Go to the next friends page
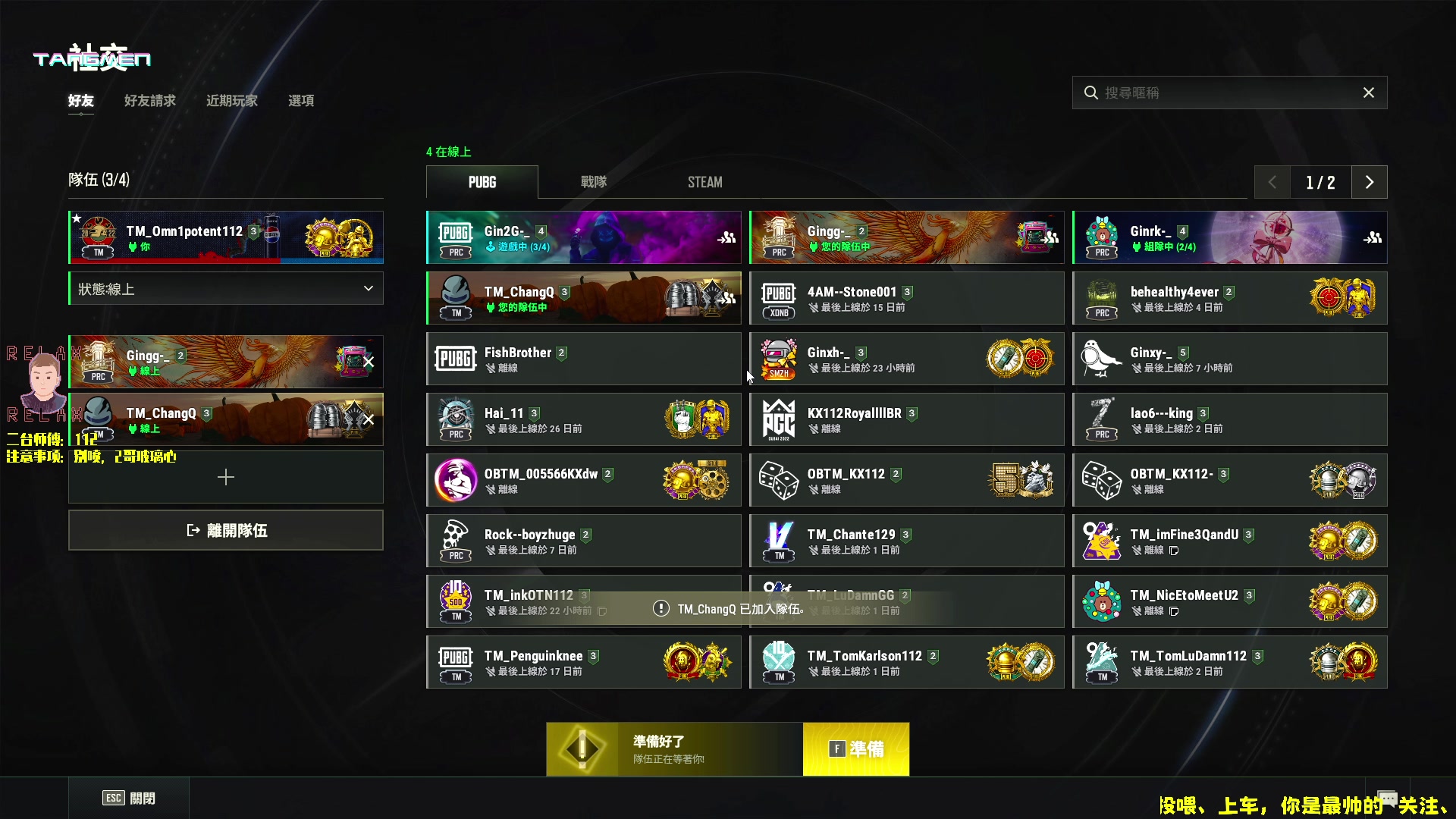 pyautogui.click(x=1370, y=182)
